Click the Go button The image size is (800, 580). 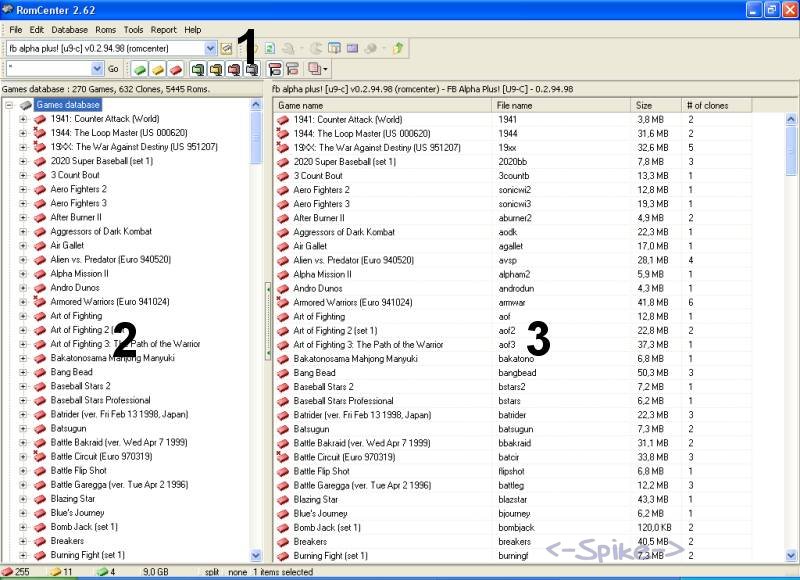pyautogui.click(x=113, y=69)
